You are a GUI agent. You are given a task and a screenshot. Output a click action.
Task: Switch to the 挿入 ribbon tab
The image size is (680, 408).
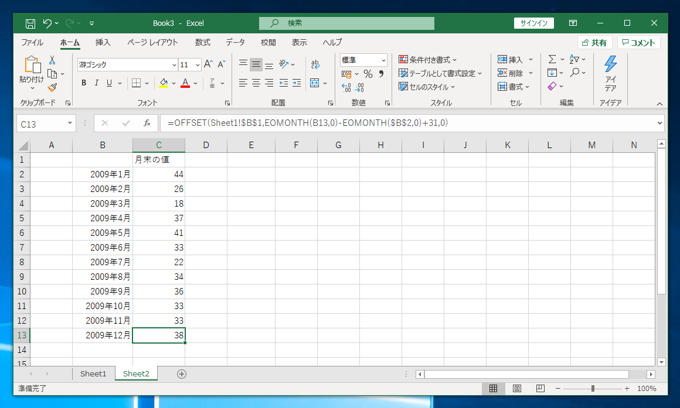click(103, 42)
